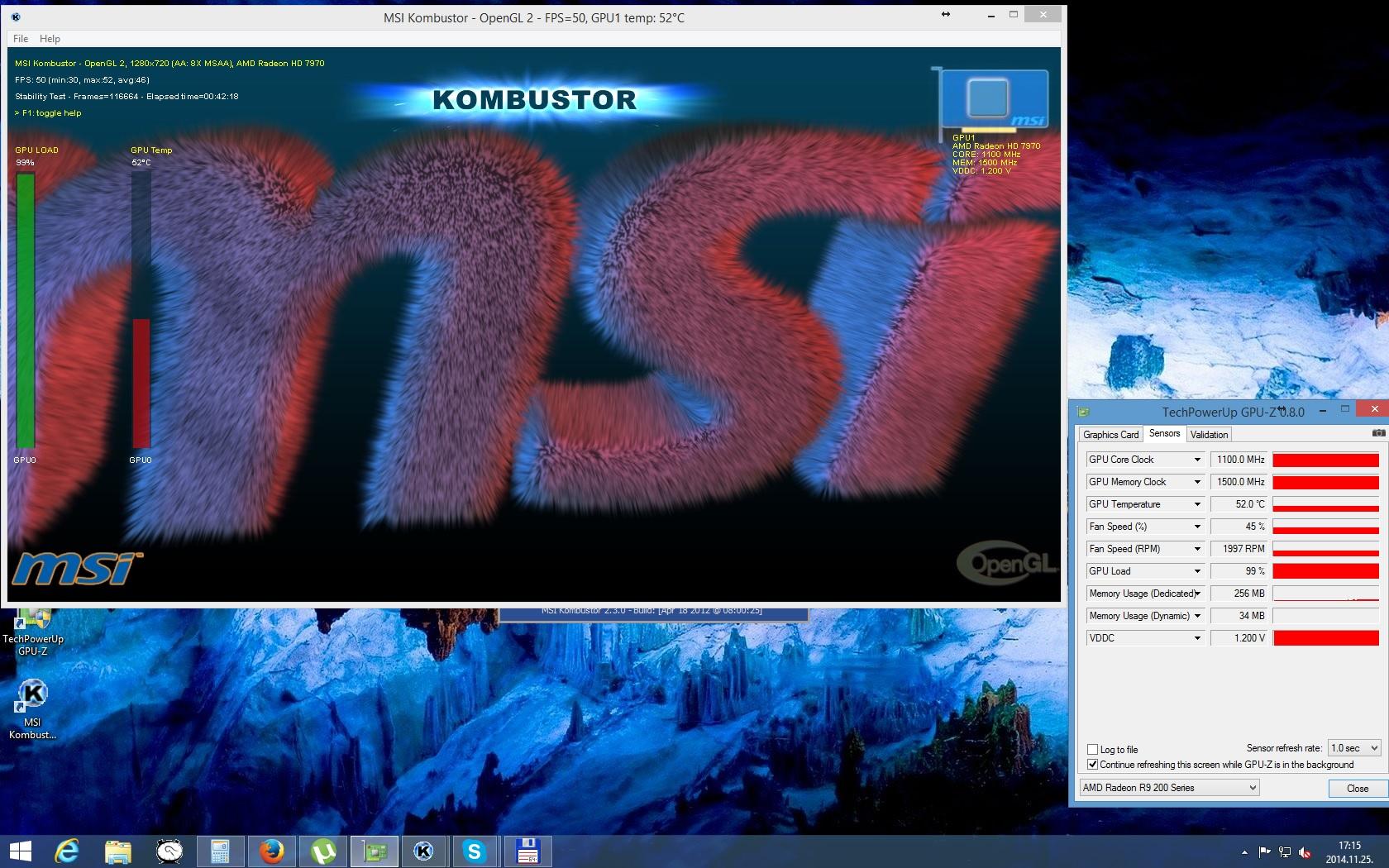
Task: Select the Sensors tab in GPU-Z
Action: [x=1164, y=433]
